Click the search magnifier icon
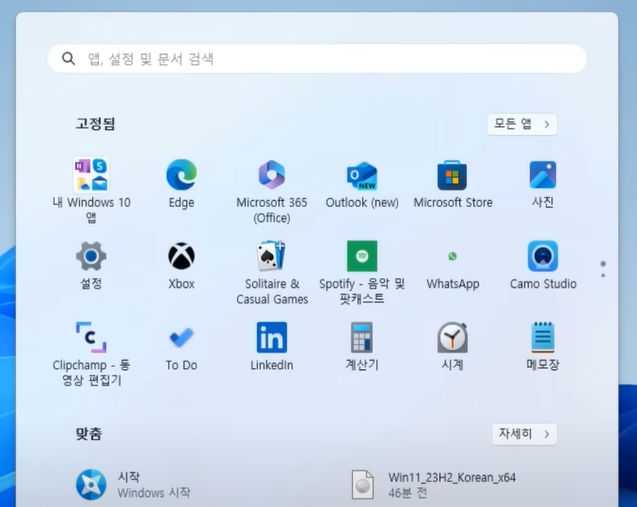Image resolution: width=637 pixels, height=507 pixels. point(68,58)
